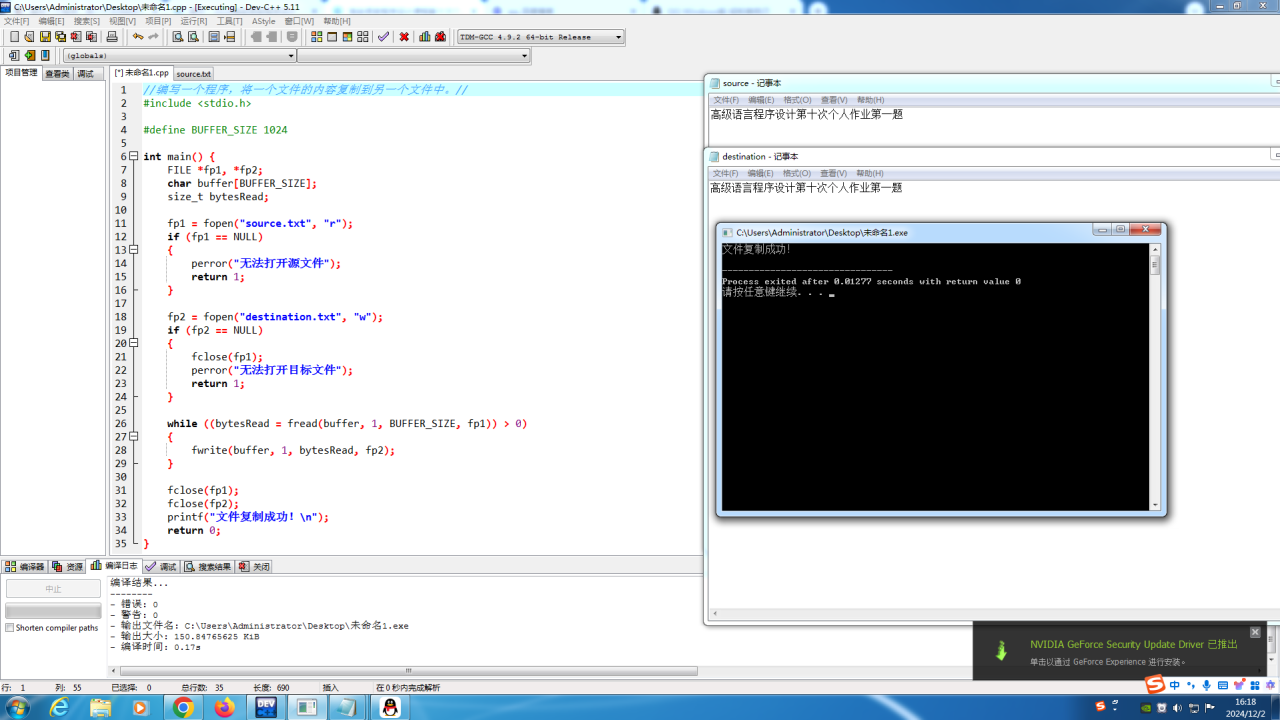Open 文件(F) menu in destination Notepad

(x=725, y=173)
